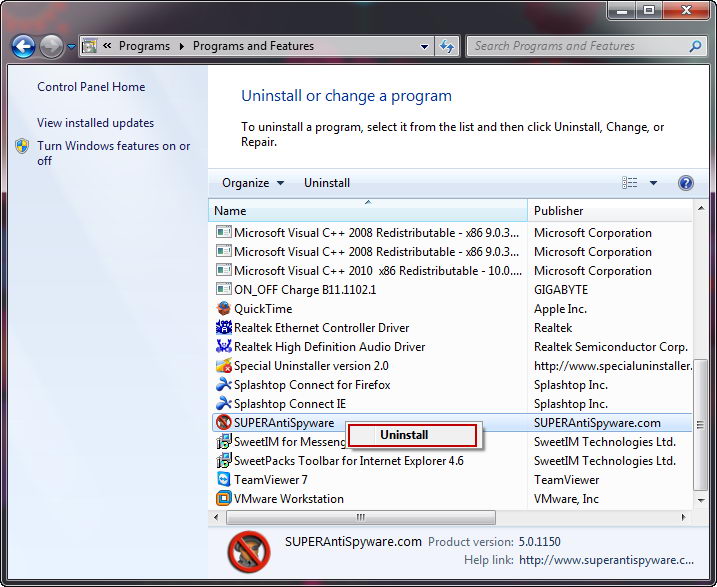717x587 pixels.
Task: Select Microsoft Visual C++ 2010 x86 icon
Action: point(223,270)
